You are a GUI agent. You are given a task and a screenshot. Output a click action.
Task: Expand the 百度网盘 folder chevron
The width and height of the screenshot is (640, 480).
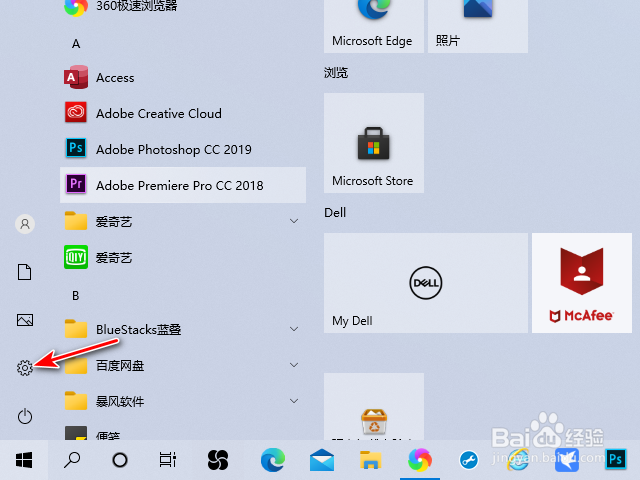click(x=294, y=365)
